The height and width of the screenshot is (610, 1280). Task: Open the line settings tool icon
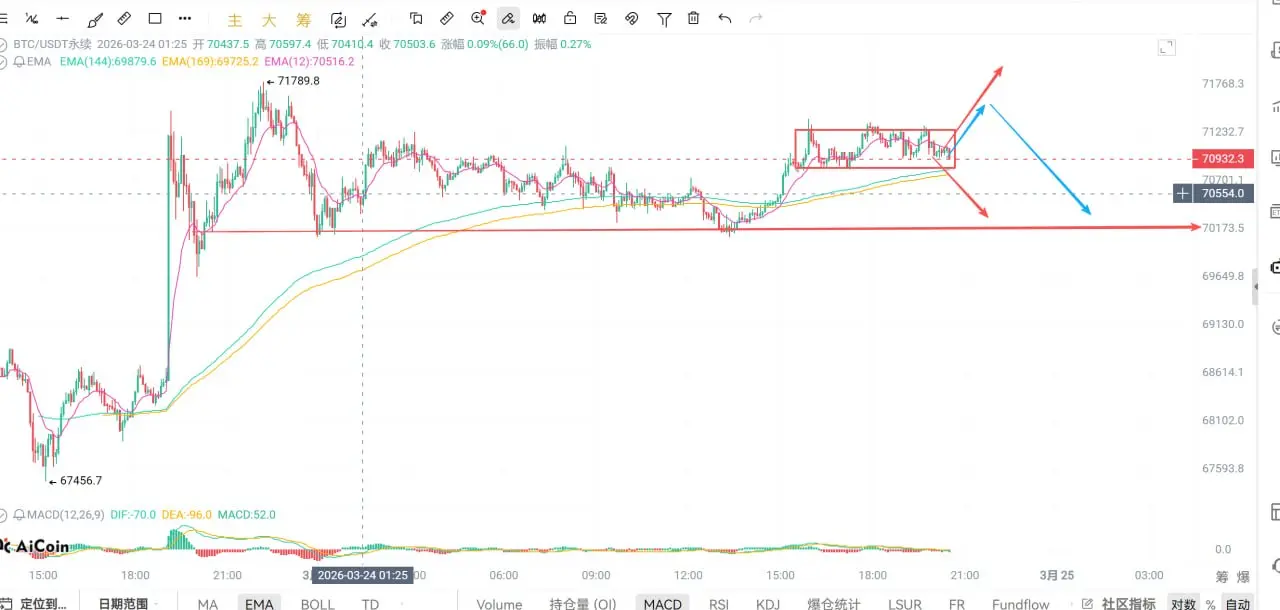[x=369, y=19]
